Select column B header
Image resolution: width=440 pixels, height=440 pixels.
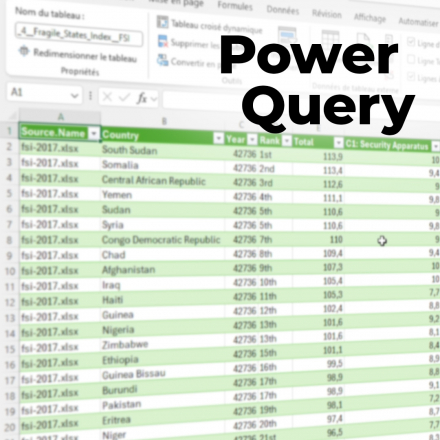(163, 121)
